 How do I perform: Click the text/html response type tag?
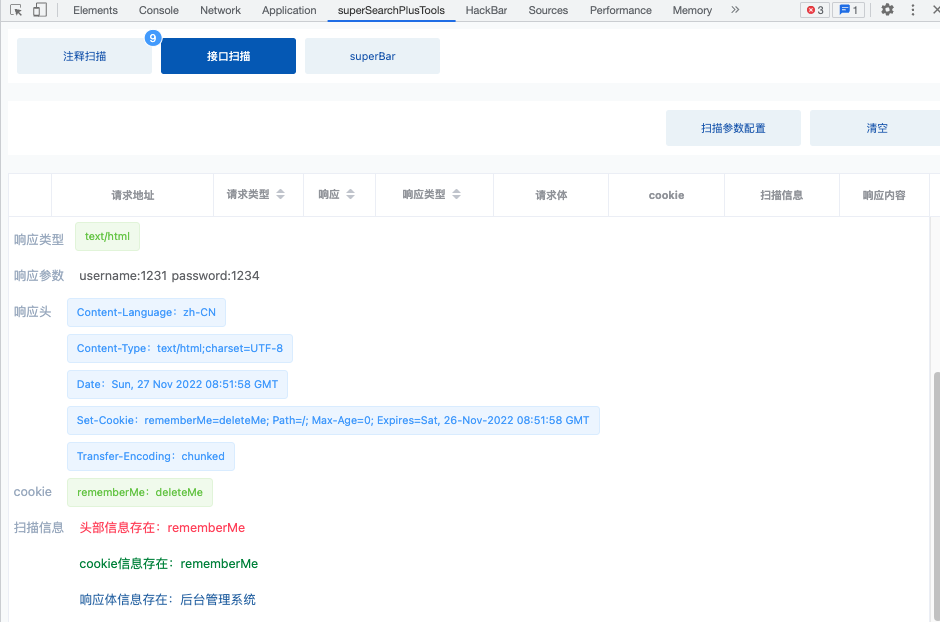pyautogui.click(x=107, y=237)
